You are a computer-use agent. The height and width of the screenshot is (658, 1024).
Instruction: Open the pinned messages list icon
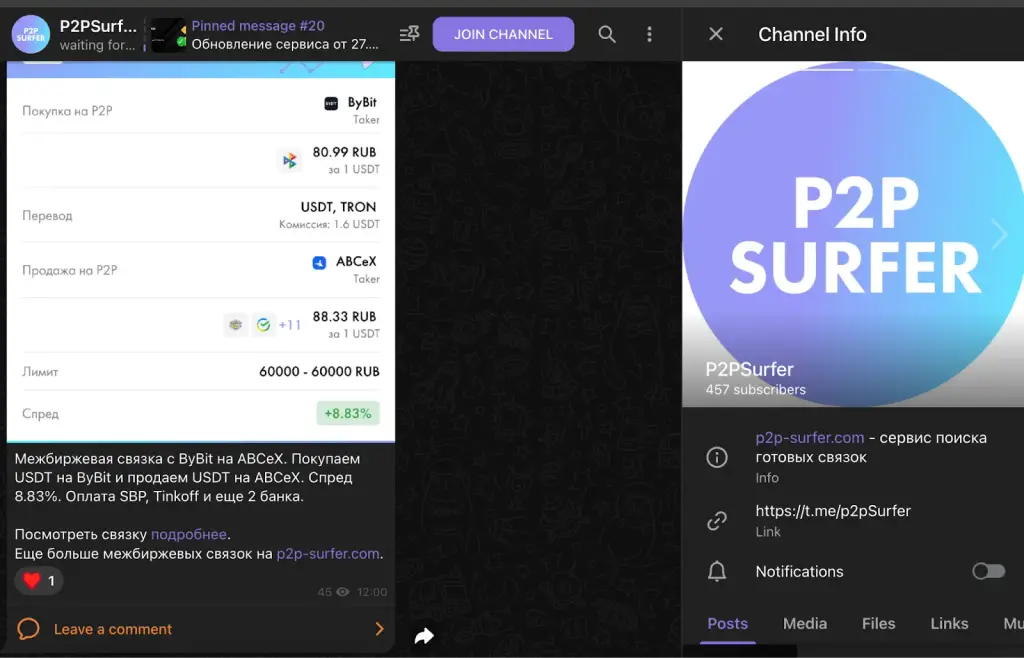409,34
